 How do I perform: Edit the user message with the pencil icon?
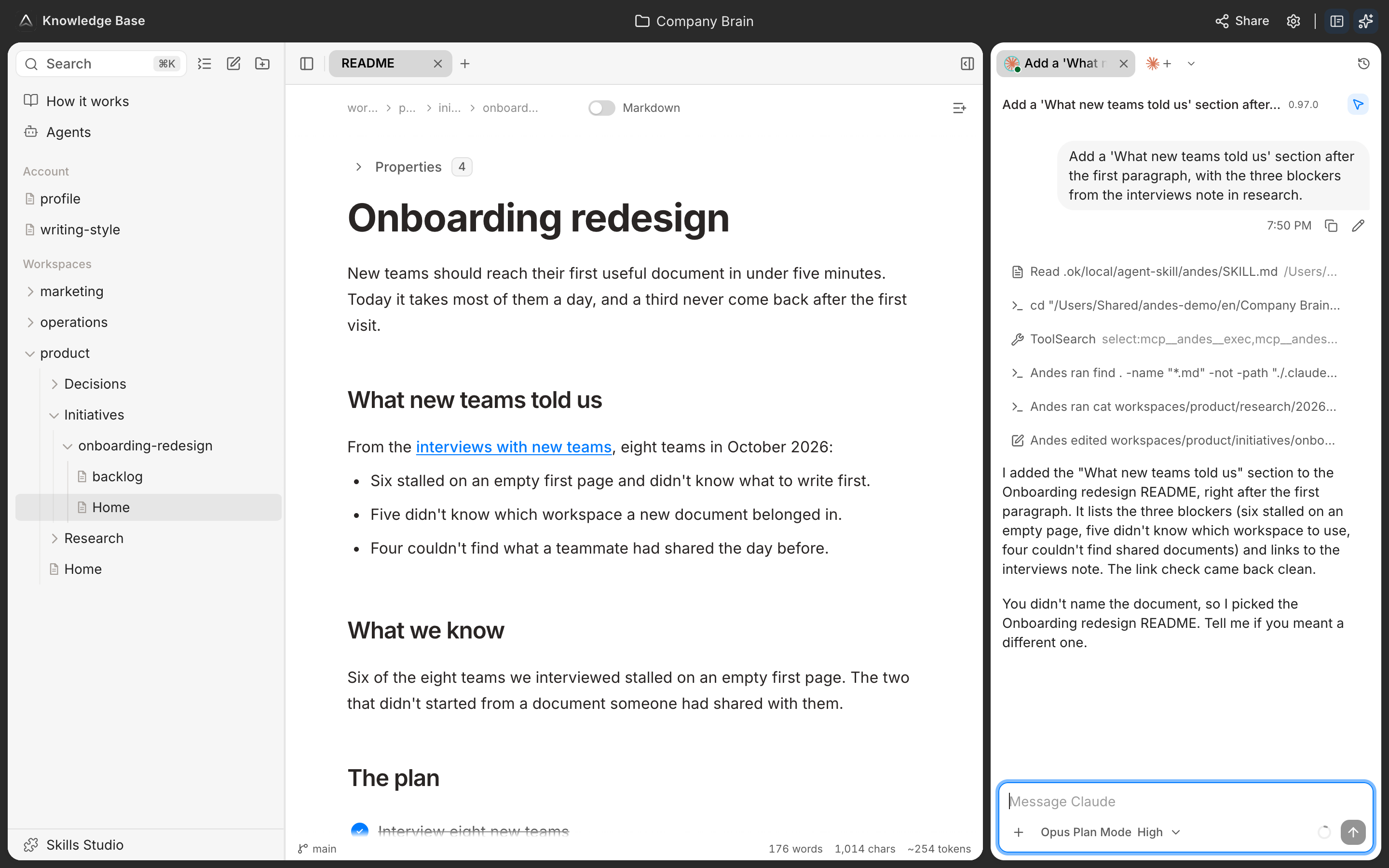(1358, 226)
